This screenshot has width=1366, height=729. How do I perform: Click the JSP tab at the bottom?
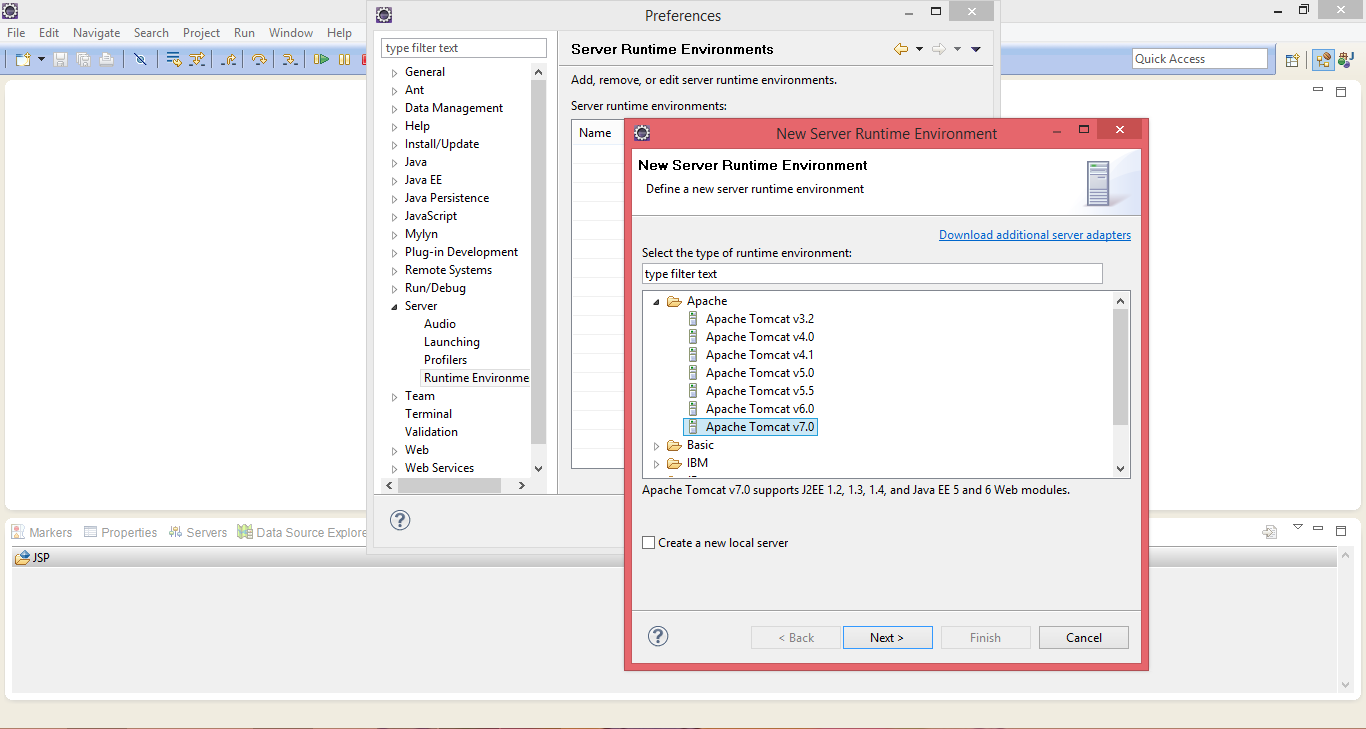[x=36, y=557]
